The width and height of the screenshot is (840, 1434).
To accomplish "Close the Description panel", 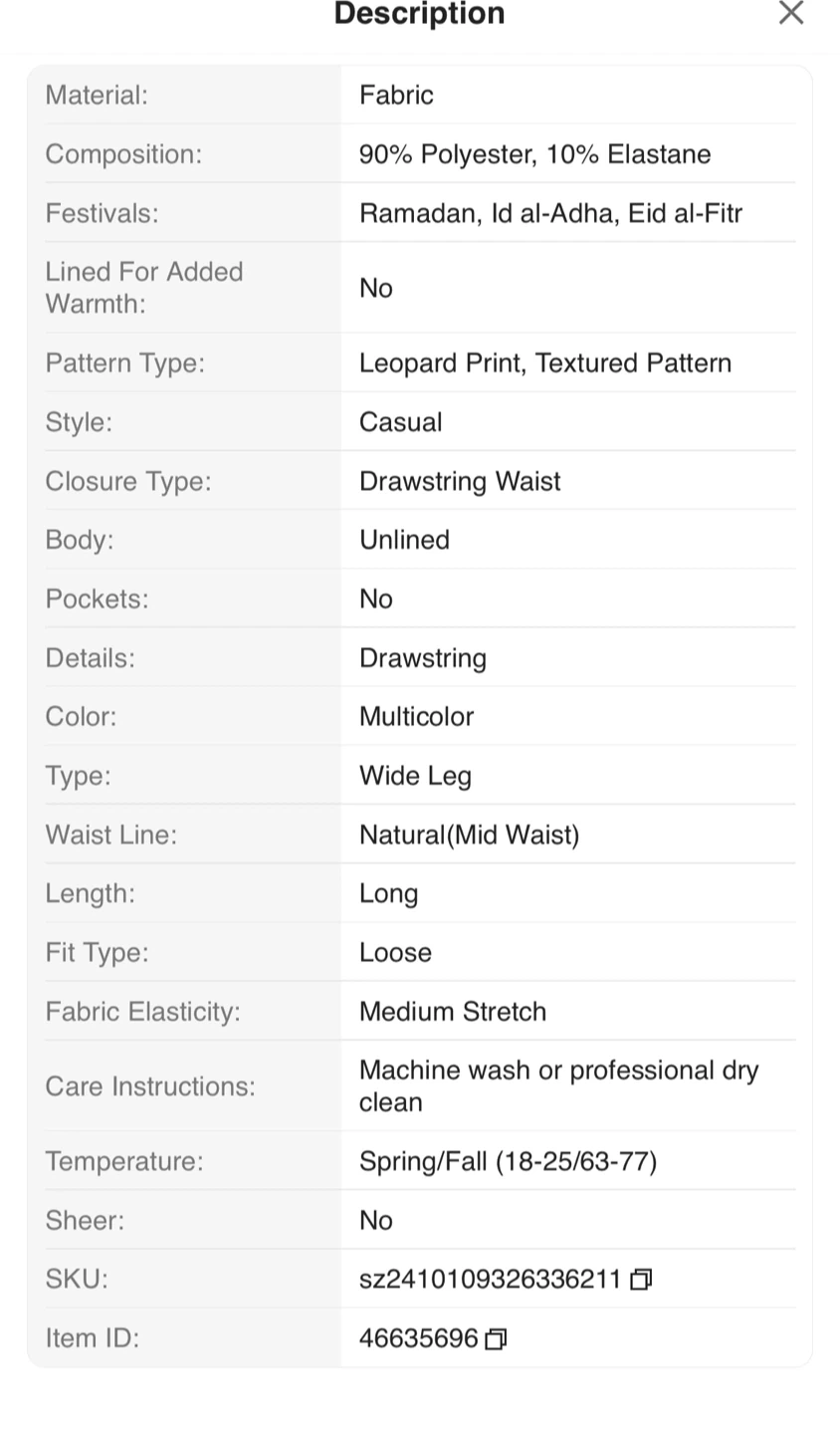I will click(x=790, y=13).
